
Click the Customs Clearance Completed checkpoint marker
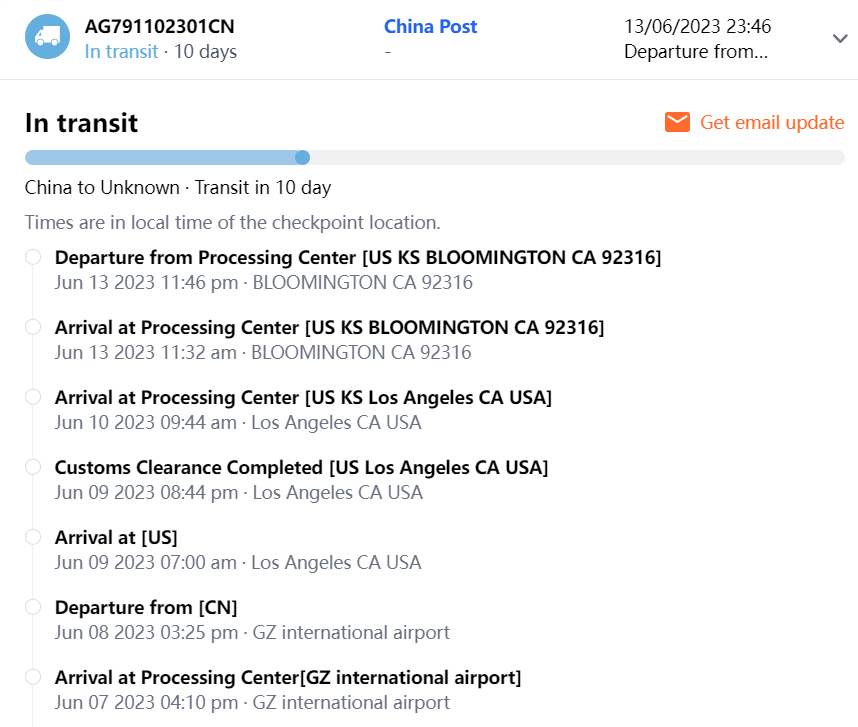[x=33, y=467]
